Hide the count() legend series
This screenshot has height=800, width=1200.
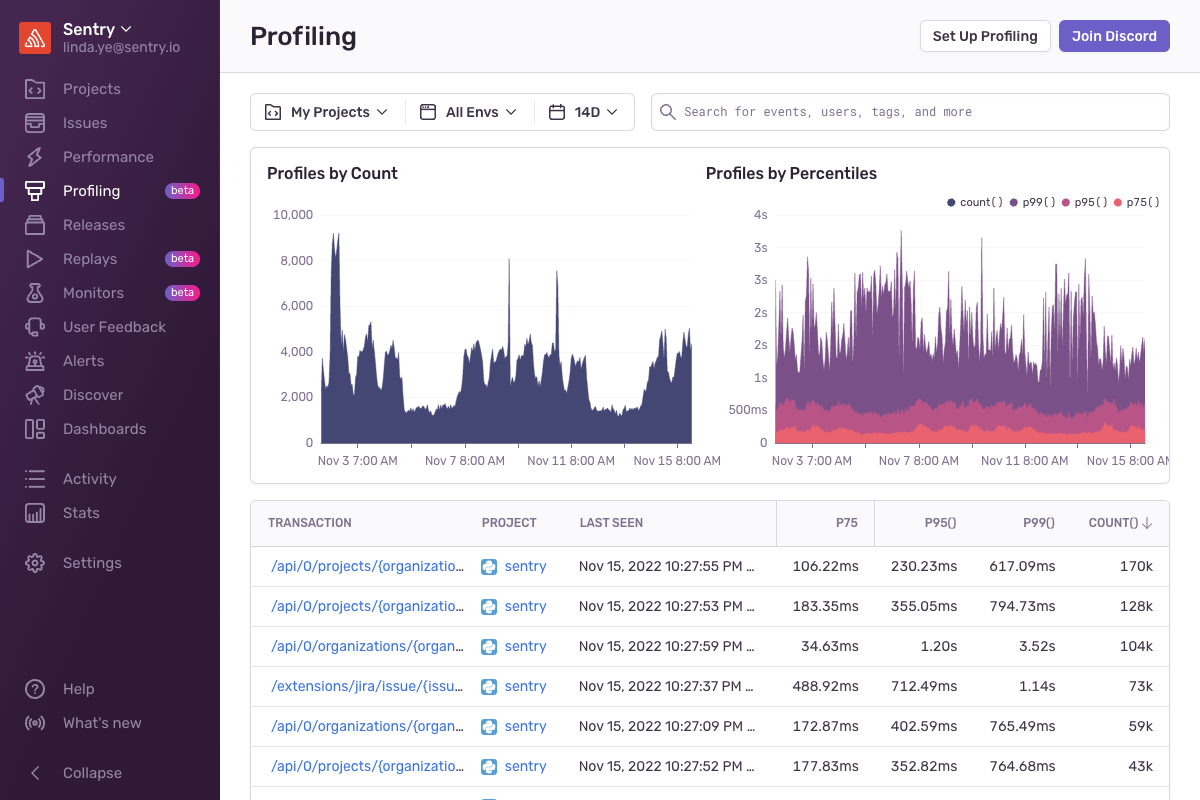(975, 202)
